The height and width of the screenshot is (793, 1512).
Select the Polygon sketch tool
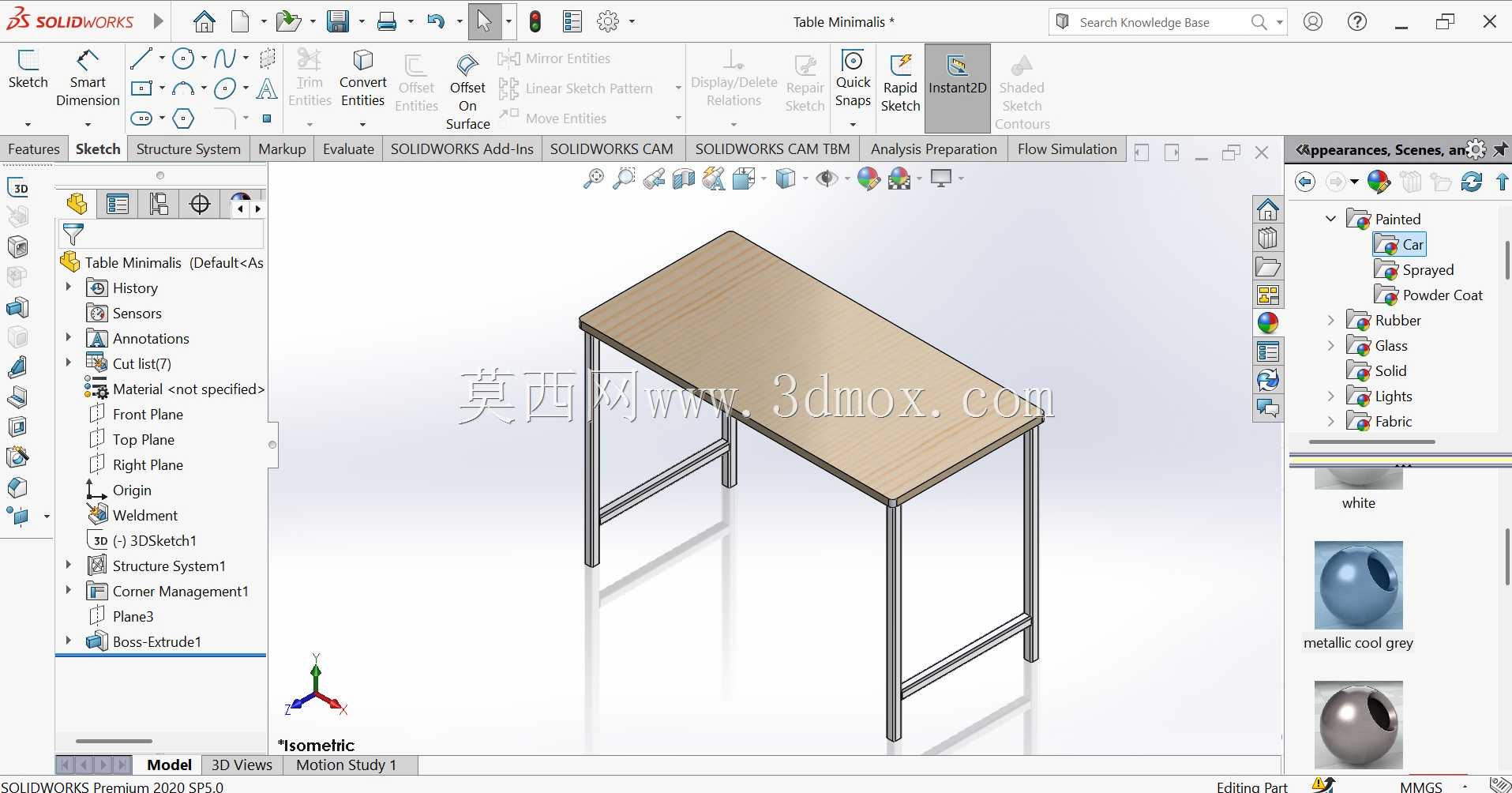tap(183, 118)
